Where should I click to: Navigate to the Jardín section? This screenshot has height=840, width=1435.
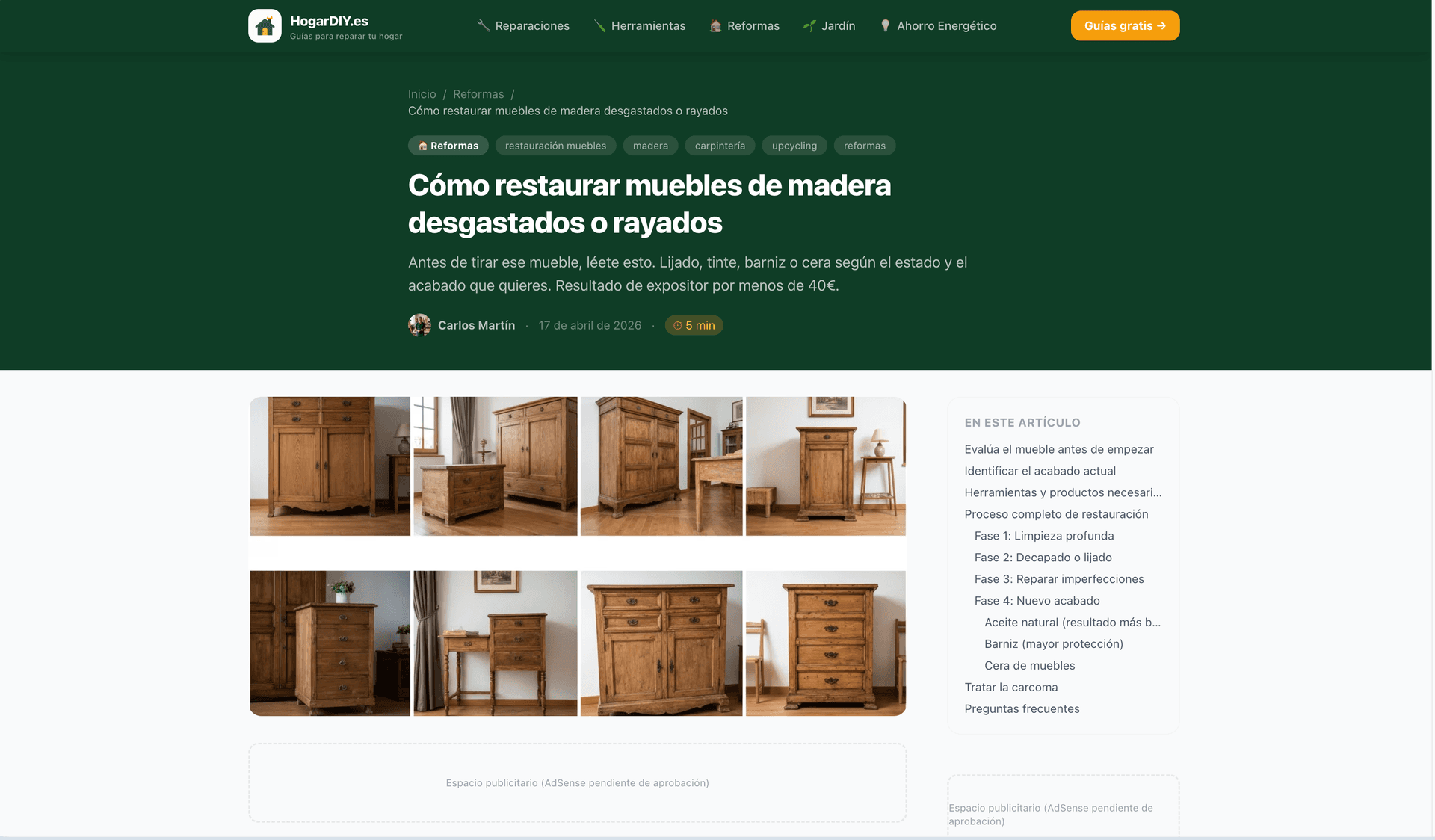pyautogui.click(x=838, y=25)
